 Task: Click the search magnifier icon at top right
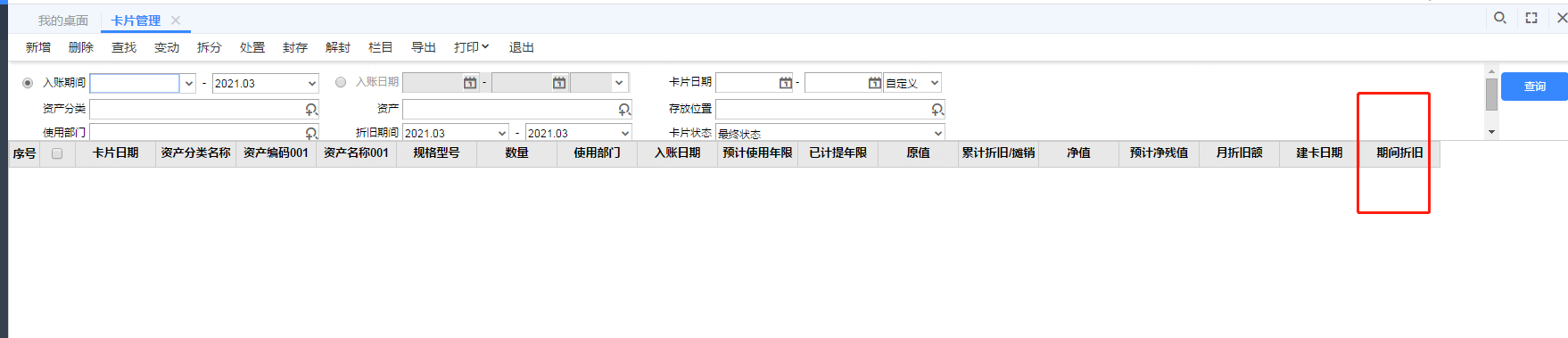[x=1500, y=18]
